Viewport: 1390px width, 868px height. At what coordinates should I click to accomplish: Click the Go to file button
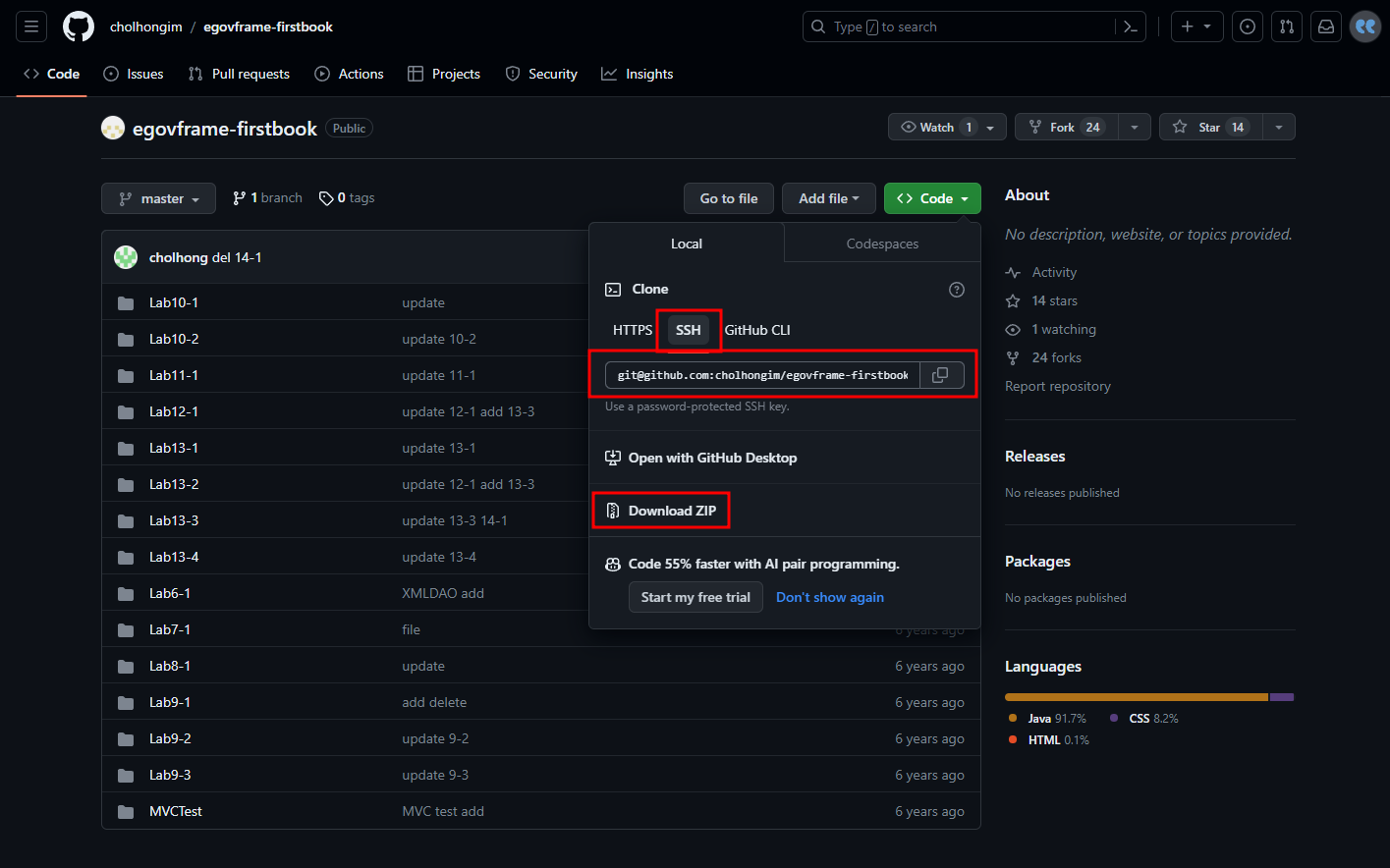click(729, 198)
